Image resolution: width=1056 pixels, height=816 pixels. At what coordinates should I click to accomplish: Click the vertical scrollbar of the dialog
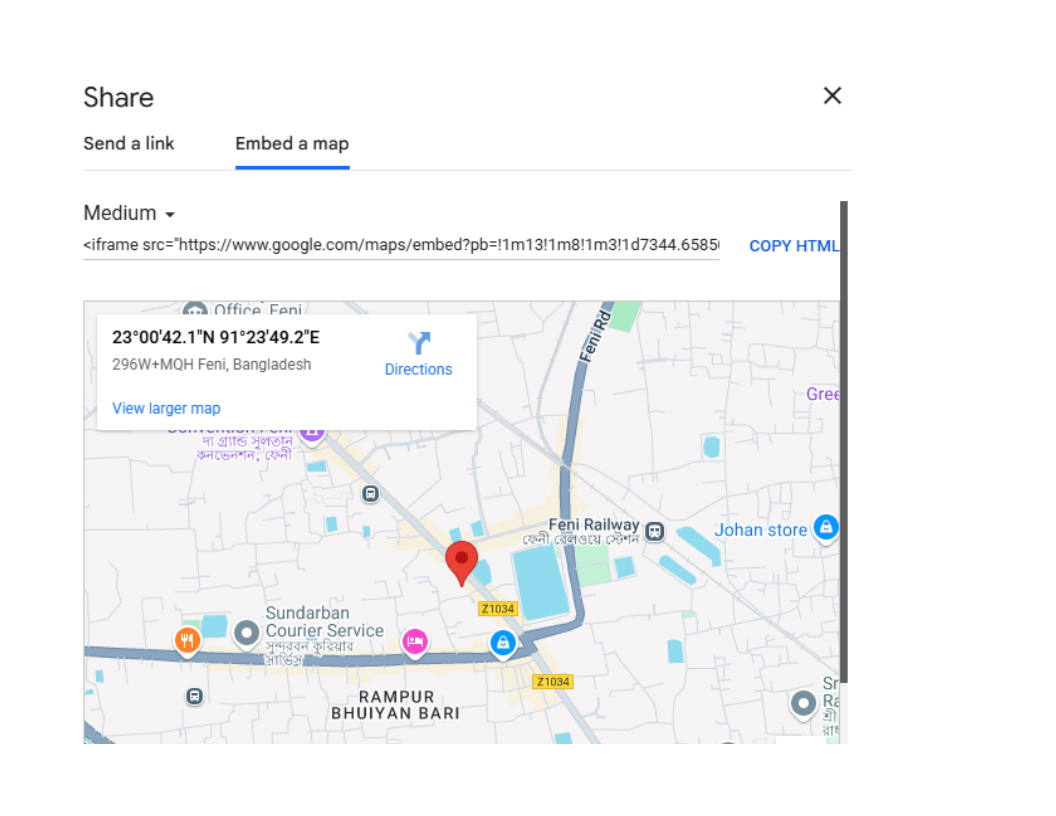(844, 440)
